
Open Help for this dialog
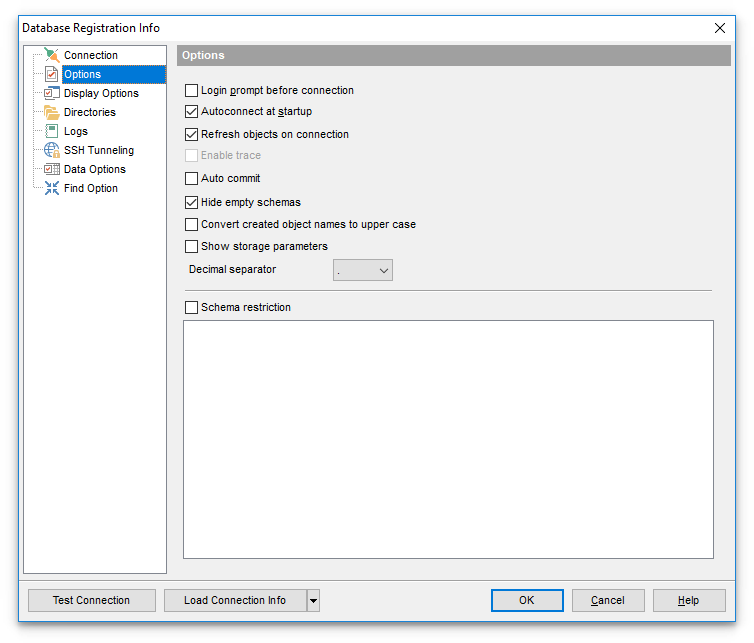click(689, 601)
